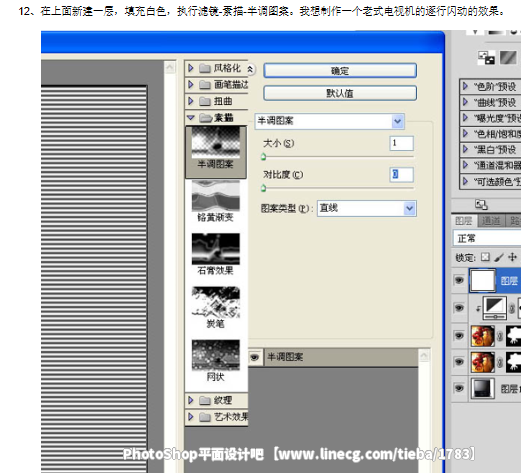Toggle the lock position move icon

coord(512,257)
